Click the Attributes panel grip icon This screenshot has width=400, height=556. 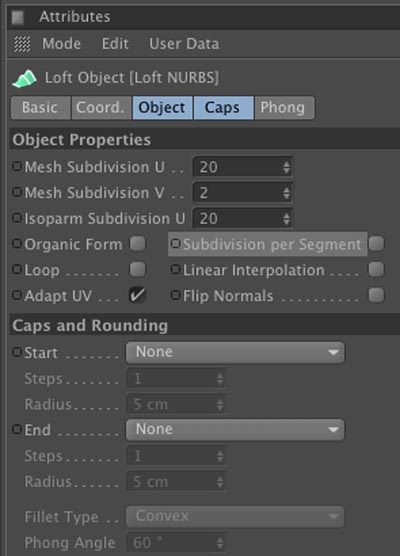point(17,17)
